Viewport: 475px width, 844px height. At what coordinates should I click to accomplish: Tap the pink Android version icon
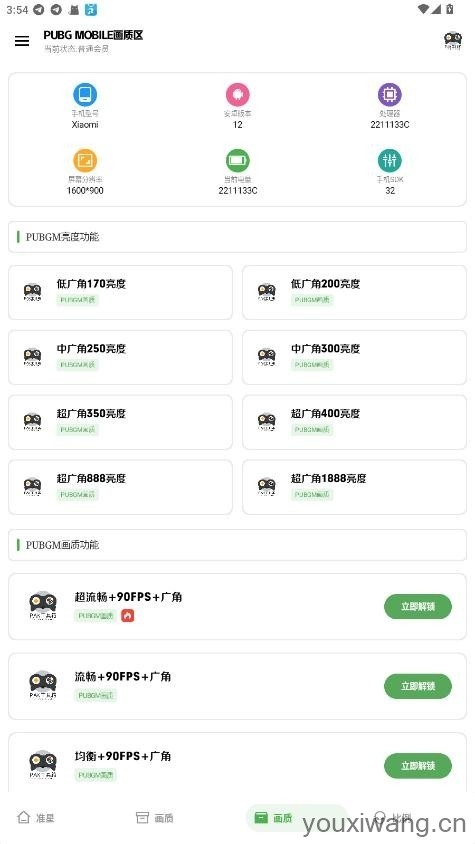238,95
